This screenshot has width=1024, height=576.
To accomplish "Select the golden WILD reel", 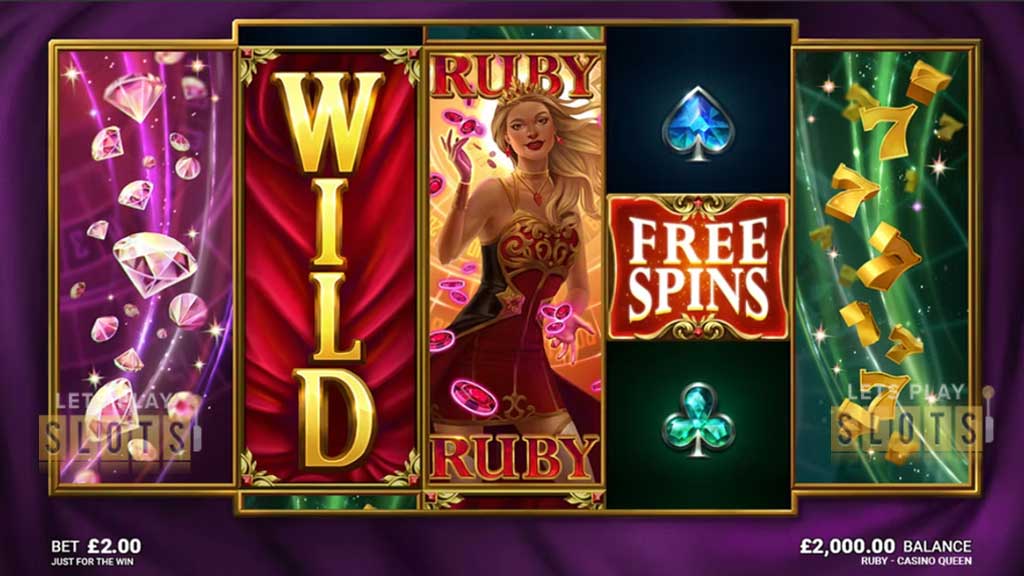I will pos(328,268).
